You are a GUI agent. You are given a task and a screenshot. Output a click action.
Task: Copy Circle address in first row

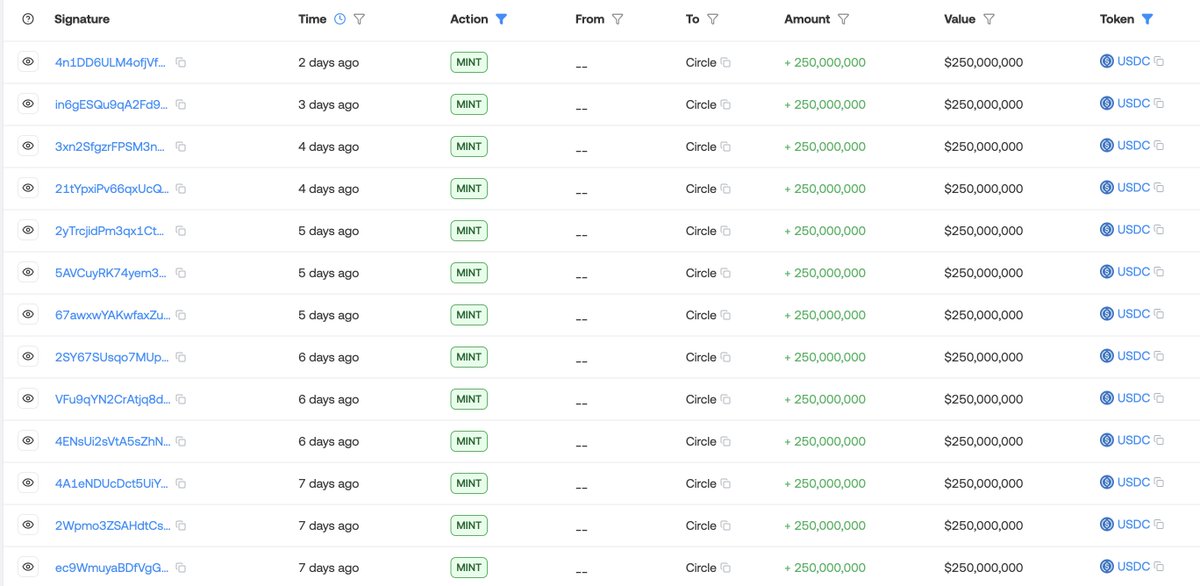[726, 63]
